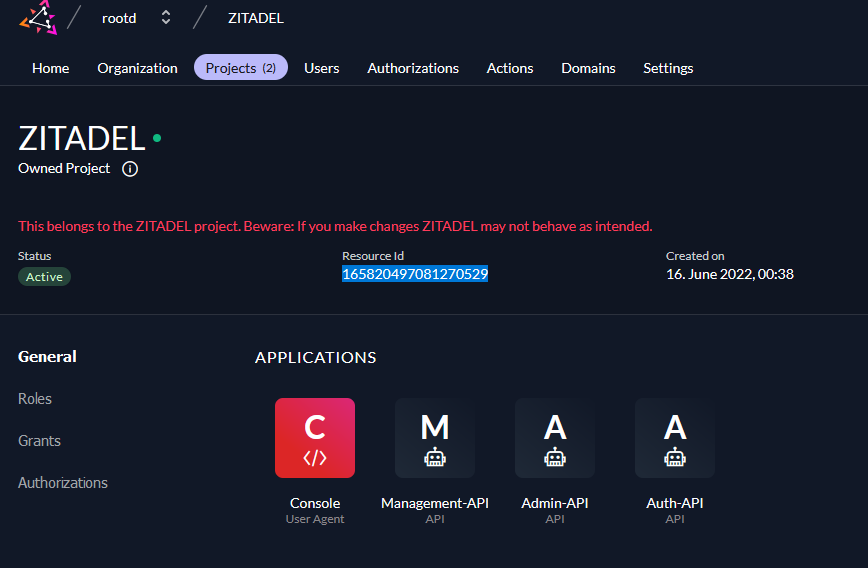Switch to the Users tab

322,68
